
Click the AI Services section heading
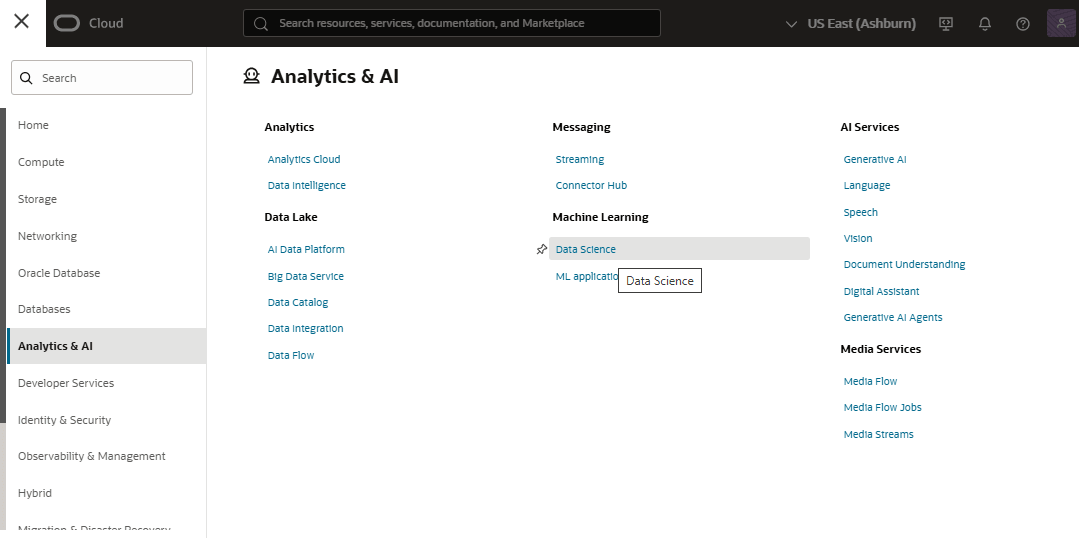point(869,127)
